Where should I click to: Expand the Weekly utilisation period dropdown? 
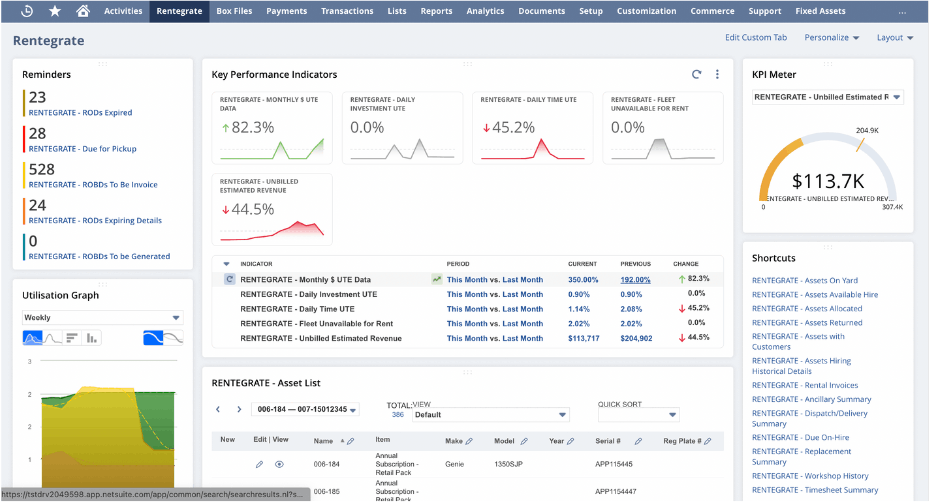pos(102,317)
